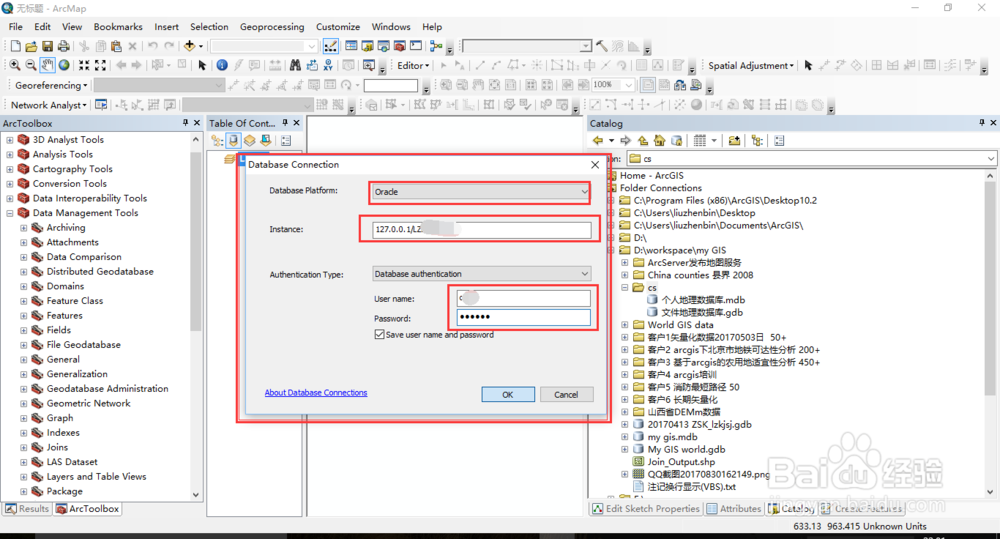Screen dimensions: 1000x539
Task: Expand World GIS data folder
Action: [625, 325]
